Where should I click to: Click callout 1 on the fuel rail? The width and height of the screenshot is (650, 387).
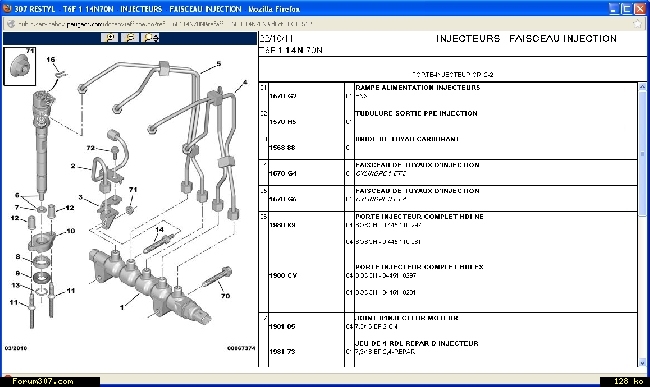click(x=122, y=307)
